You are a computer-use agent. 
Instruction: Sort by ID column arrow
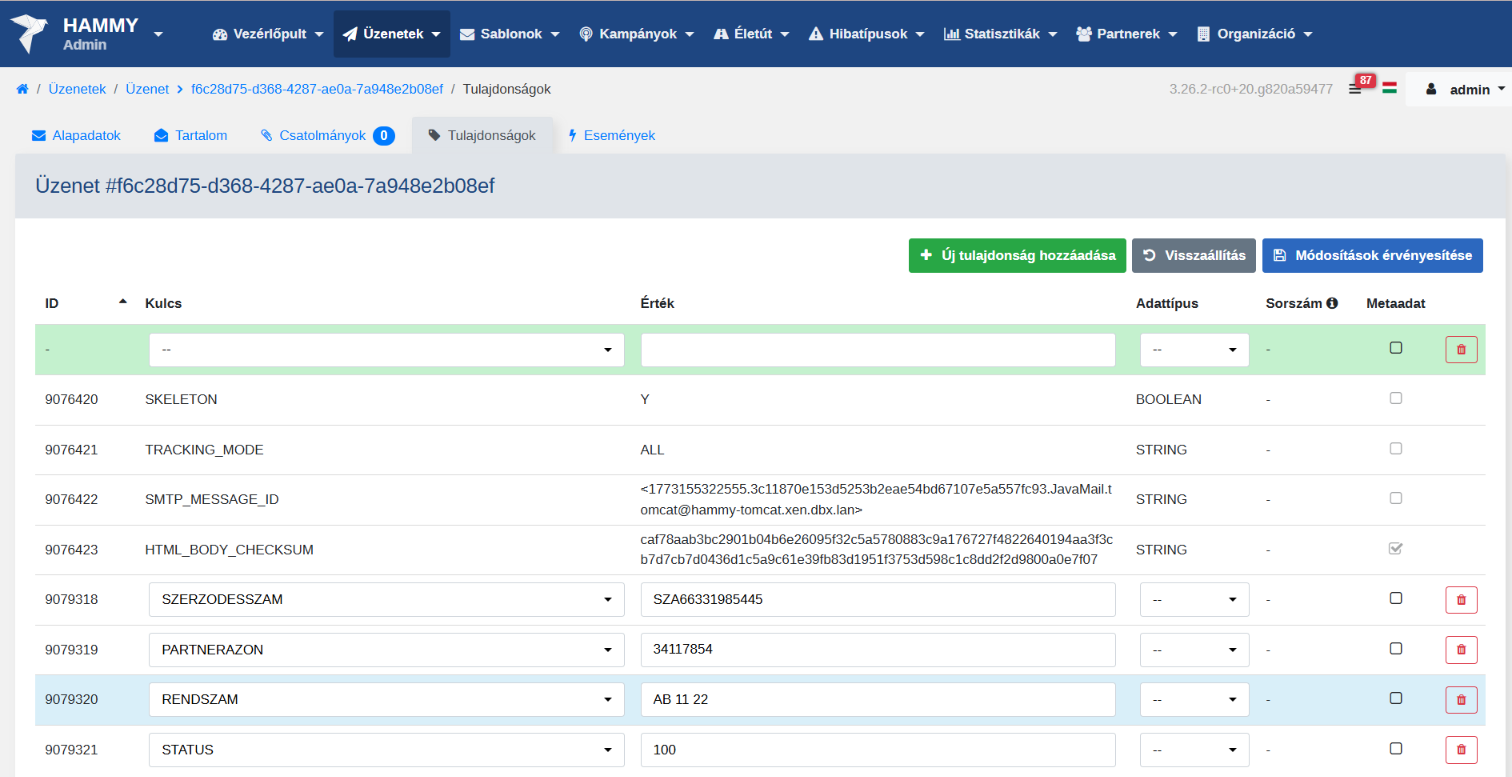[x=123, y=301]
